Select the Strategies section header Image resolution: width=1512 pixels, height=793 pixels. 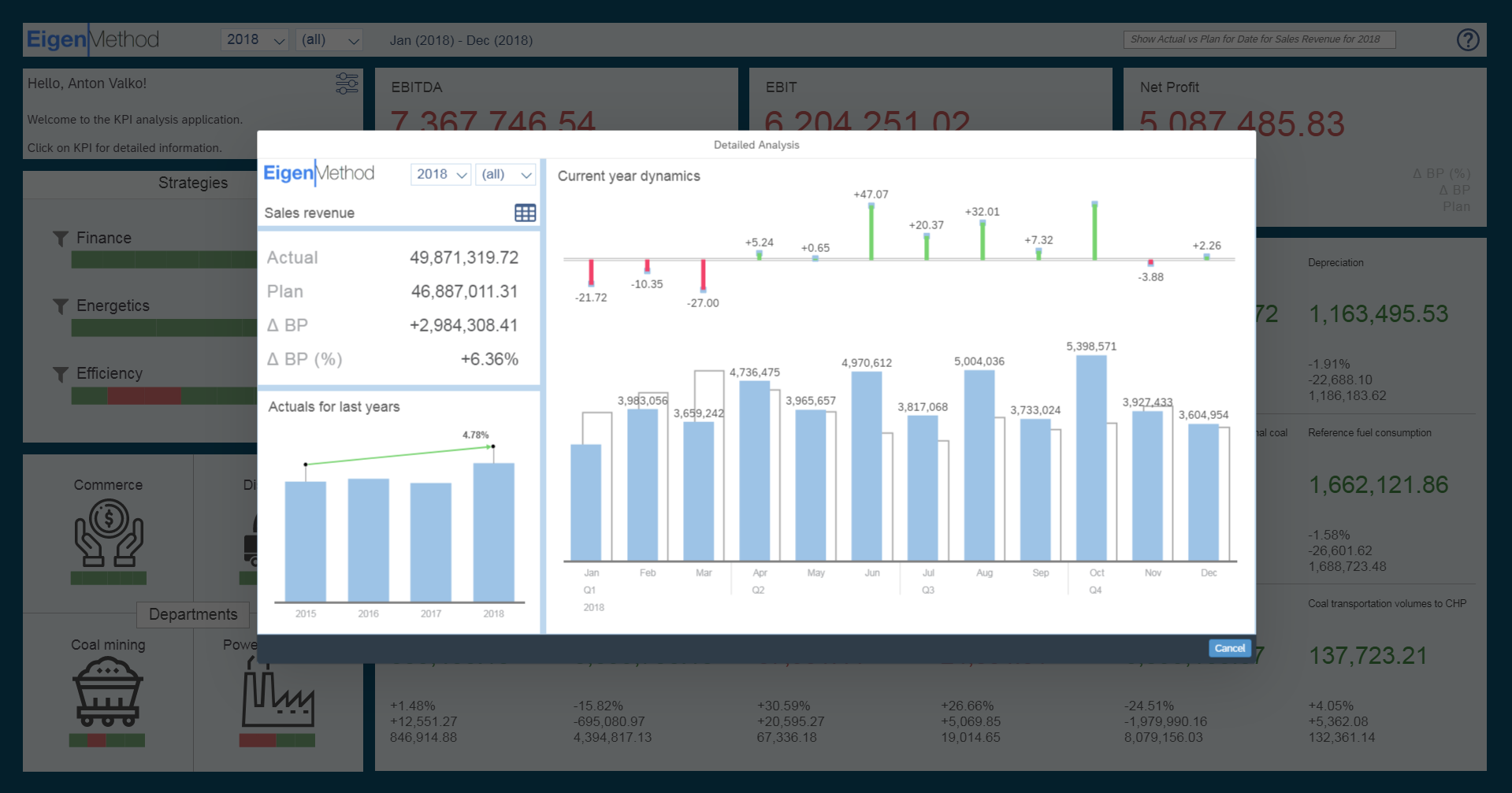coord(193,183)
